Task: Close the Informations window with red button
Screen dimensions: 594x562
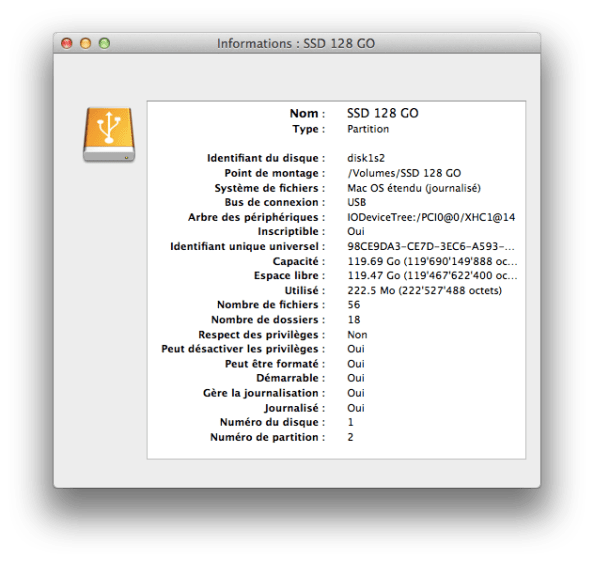Action: 67,43
